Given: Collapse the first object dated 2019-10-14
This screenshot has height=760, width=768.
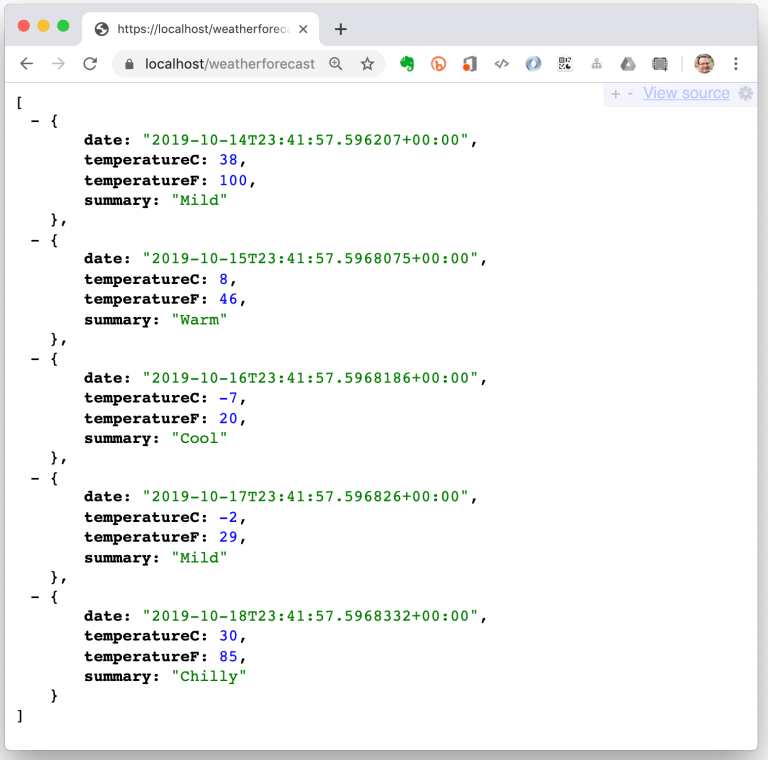Looking at the screenshot, I should pyautogui.click(x=36, y=120).
